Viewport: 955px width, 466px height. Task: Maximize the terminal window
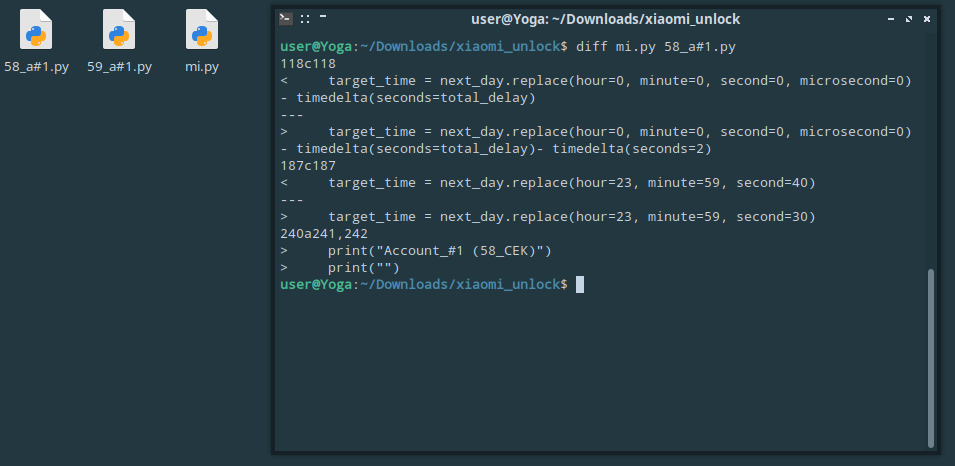pos(909,19)
